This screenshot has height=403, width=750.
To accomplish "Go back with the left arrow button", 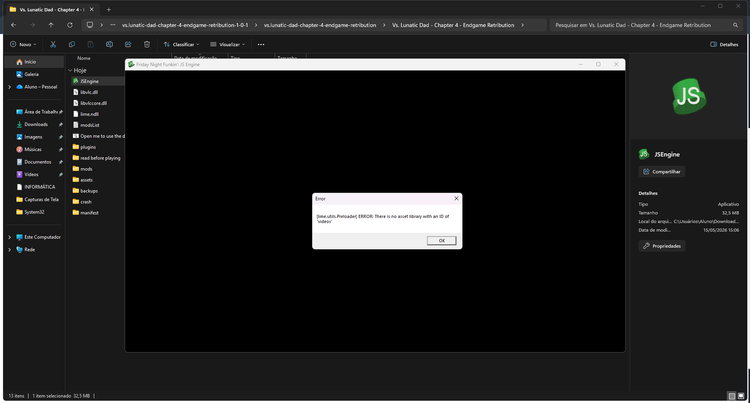I will pyautogui.click(x=13, y=25).
